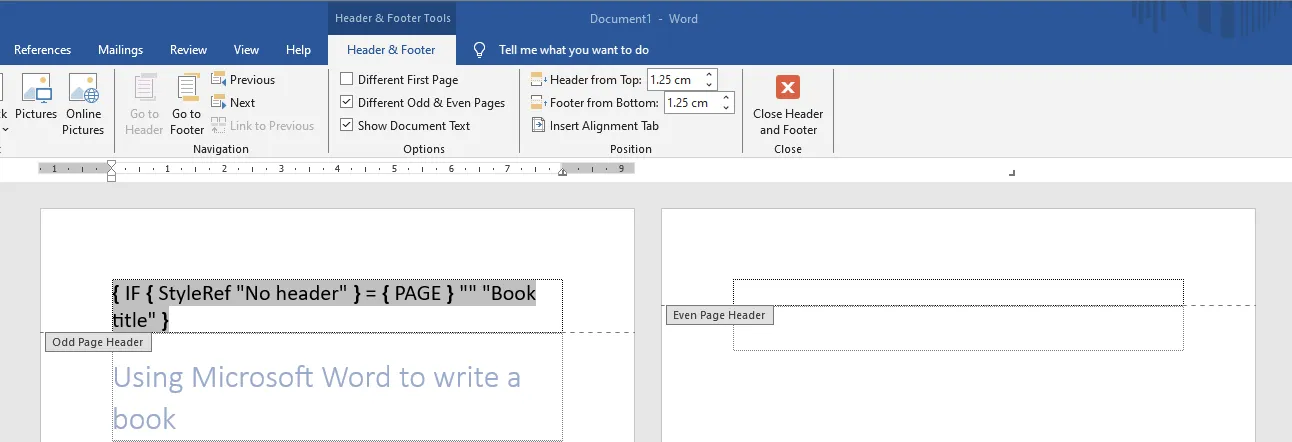Go to Next header section
The height and width of the screenshot is (442, 1292).
pyautogui.click(x=233, y=103)
